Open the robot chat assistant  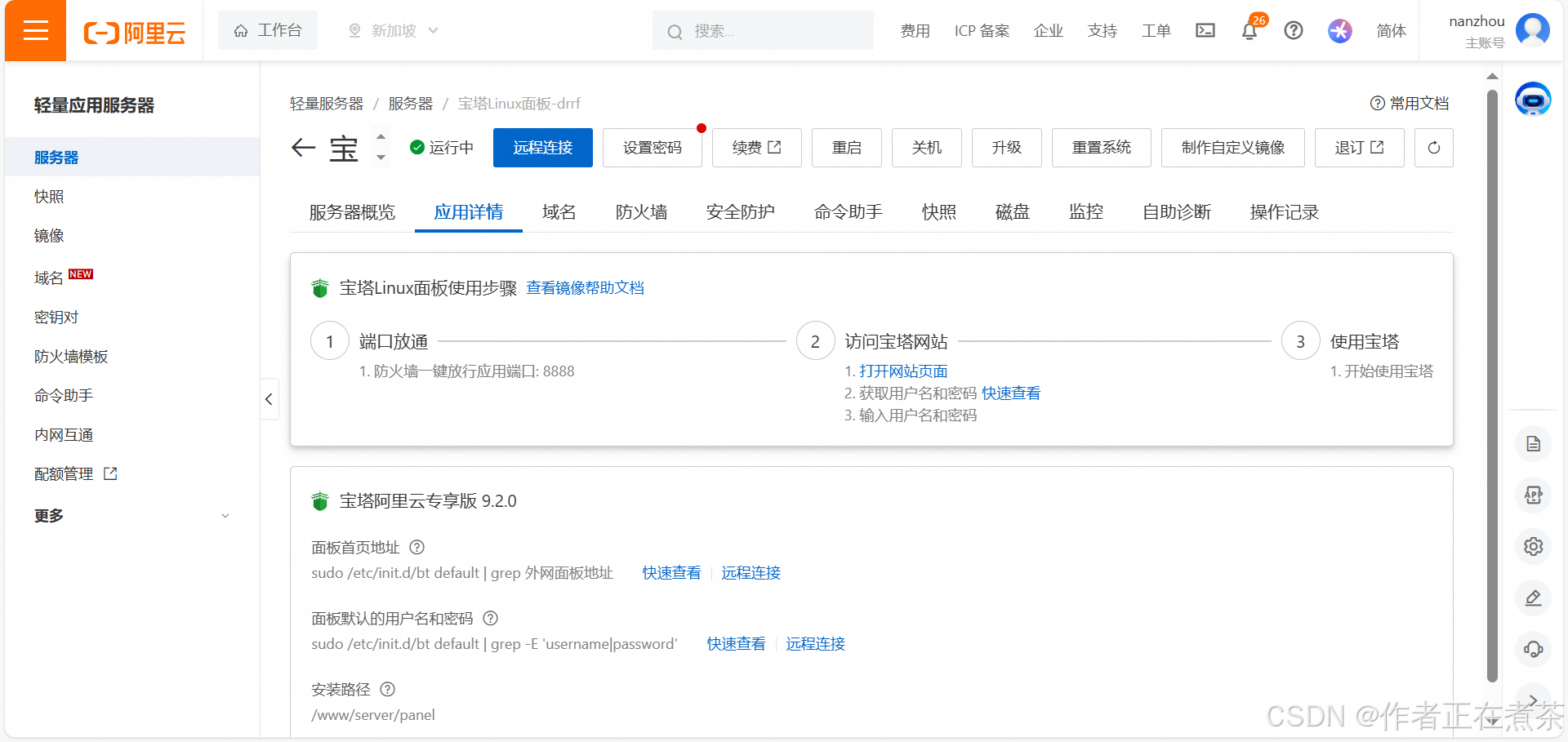coord(1533,100)
